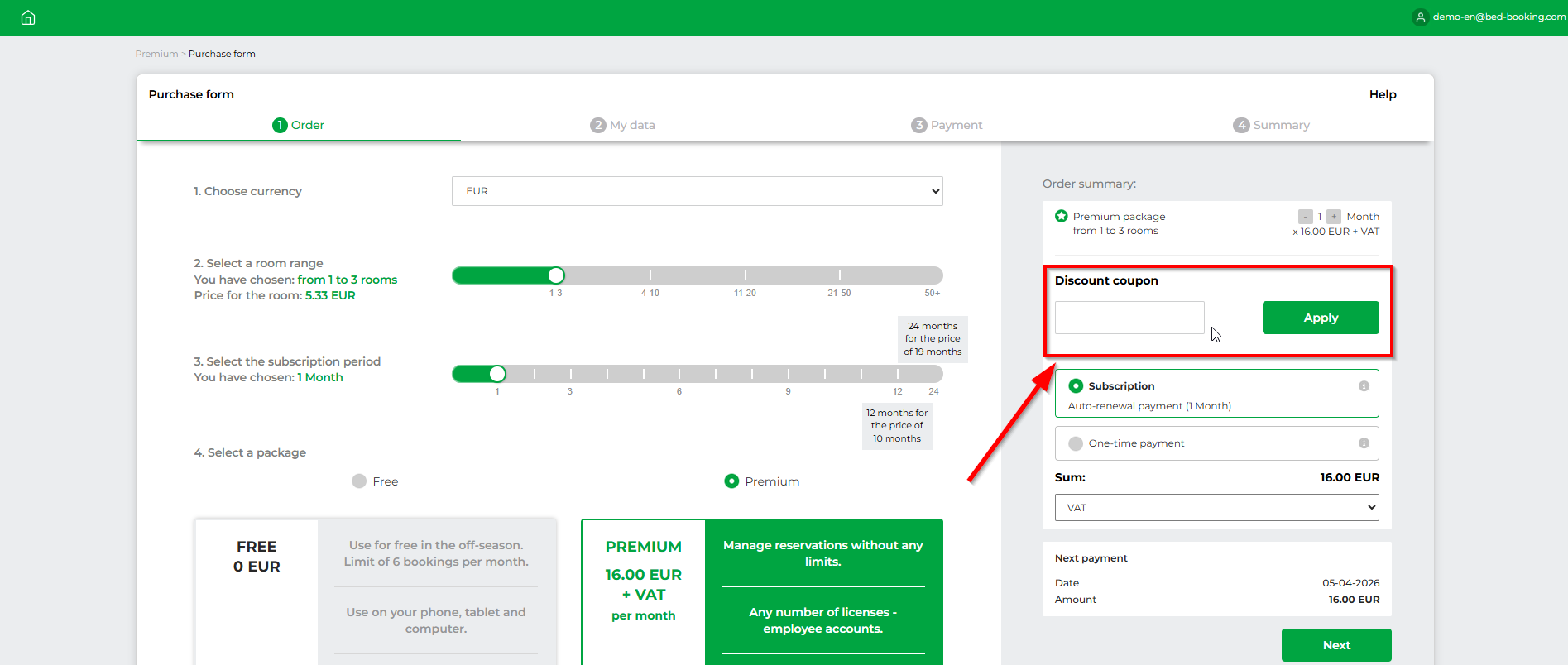Click the subscription period slider handle
The width and height of the screenshot is (1568, 665).
coord(497,374)
